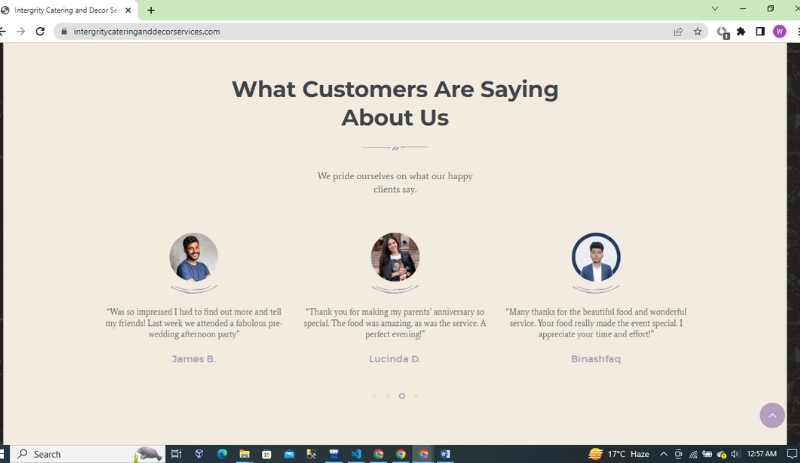Click James B.'s "Was so impressed" testimonial text
The image size is (800, 463).
(194, 323)
